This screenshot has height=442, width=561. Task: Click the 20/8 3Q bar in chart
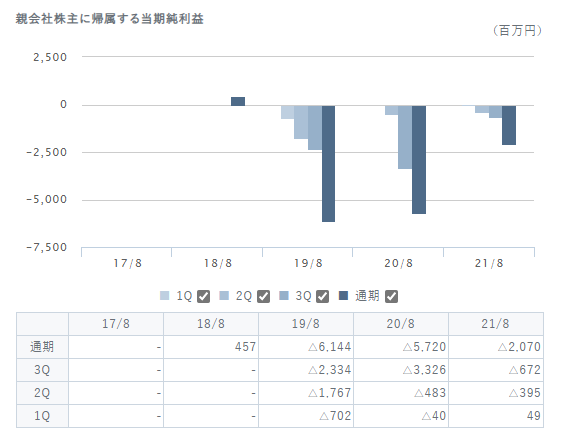405,137
